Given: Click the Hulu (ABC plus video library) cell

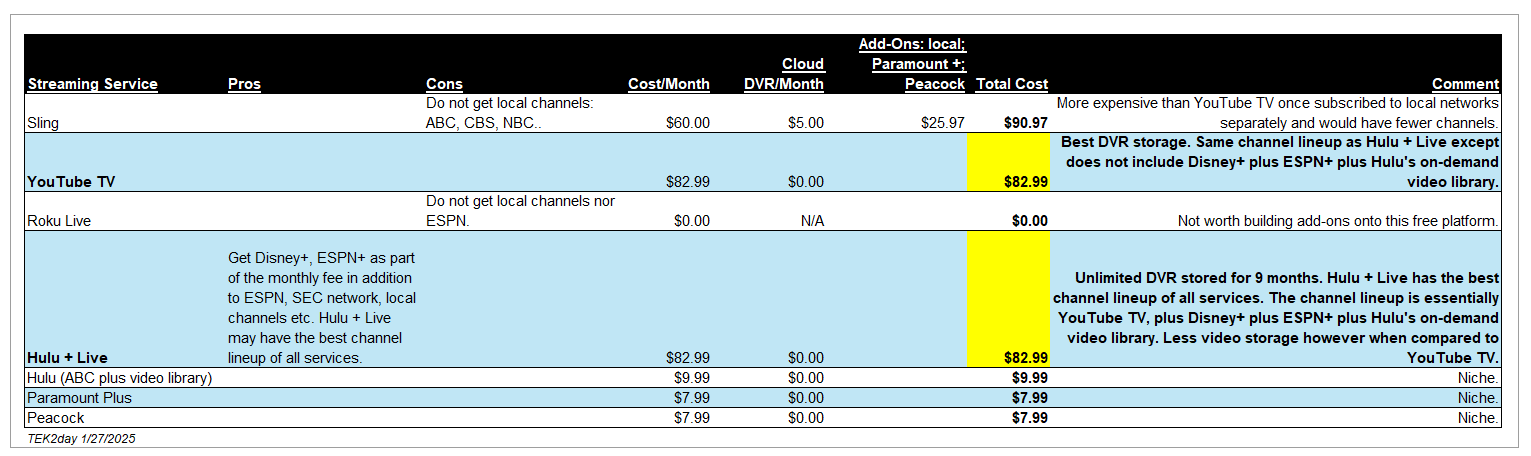Looking at the screenshot, I should tap(119, 378).
